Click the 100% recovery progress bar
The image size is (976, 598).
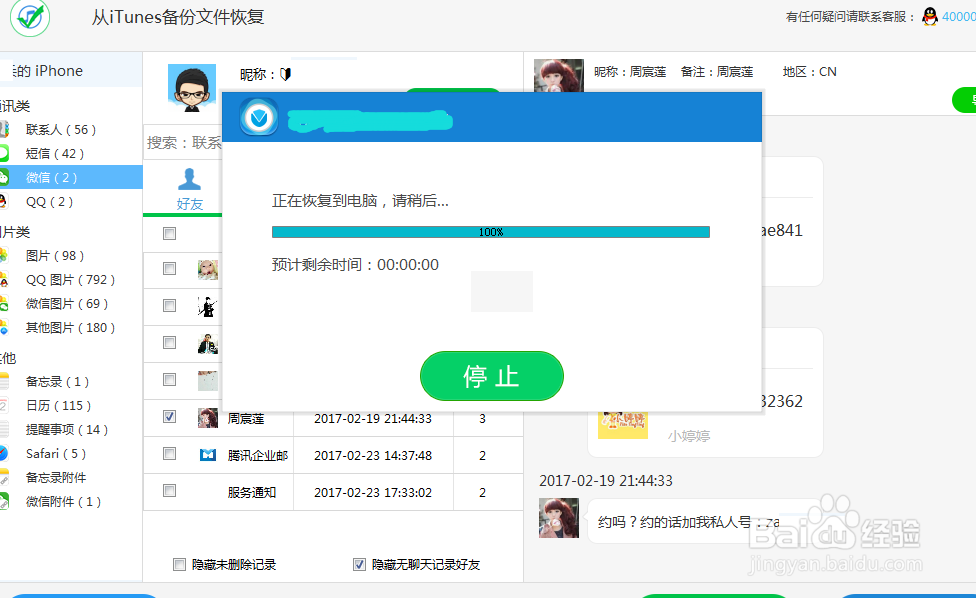490,232
